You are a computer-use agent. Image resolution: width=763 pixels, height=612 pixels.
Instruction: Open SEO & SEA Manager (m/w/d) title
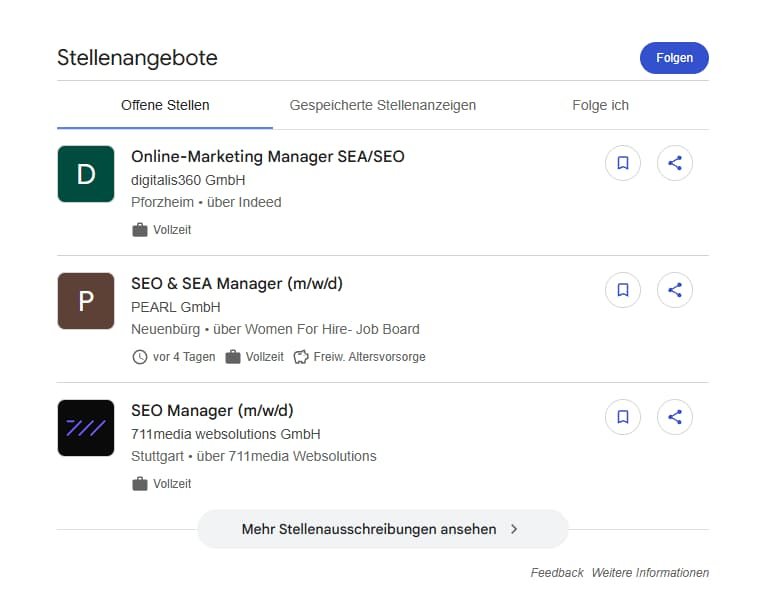237,284
